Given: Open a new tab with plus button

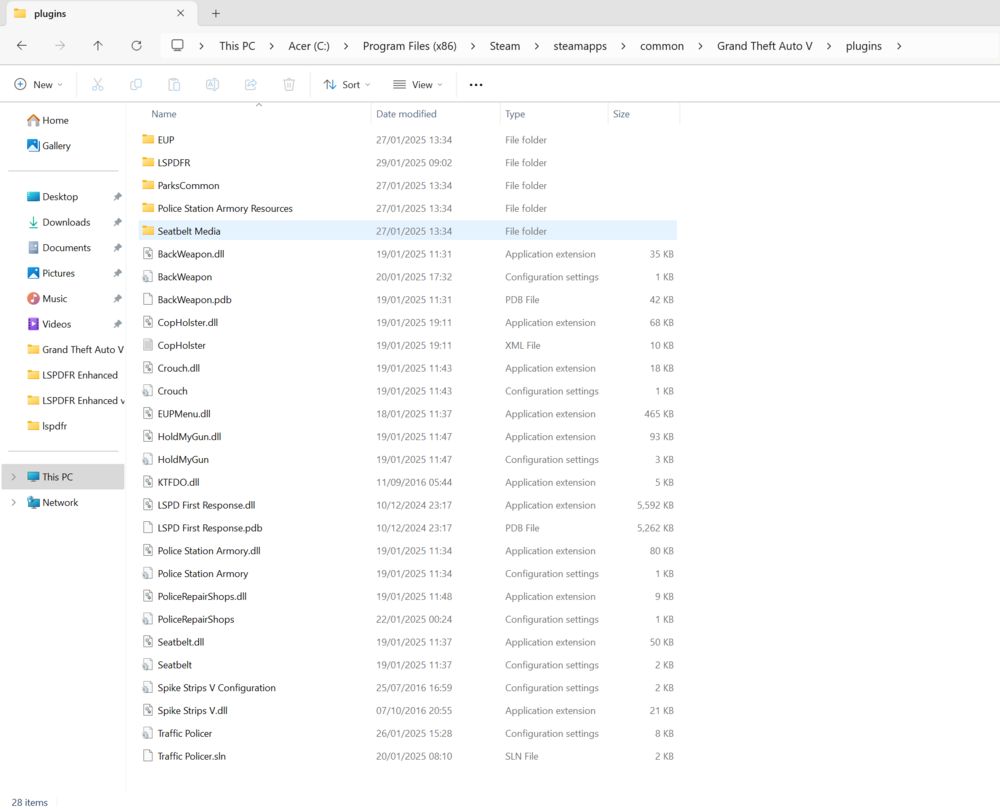Looking at the screenshot, I should 216,13.
